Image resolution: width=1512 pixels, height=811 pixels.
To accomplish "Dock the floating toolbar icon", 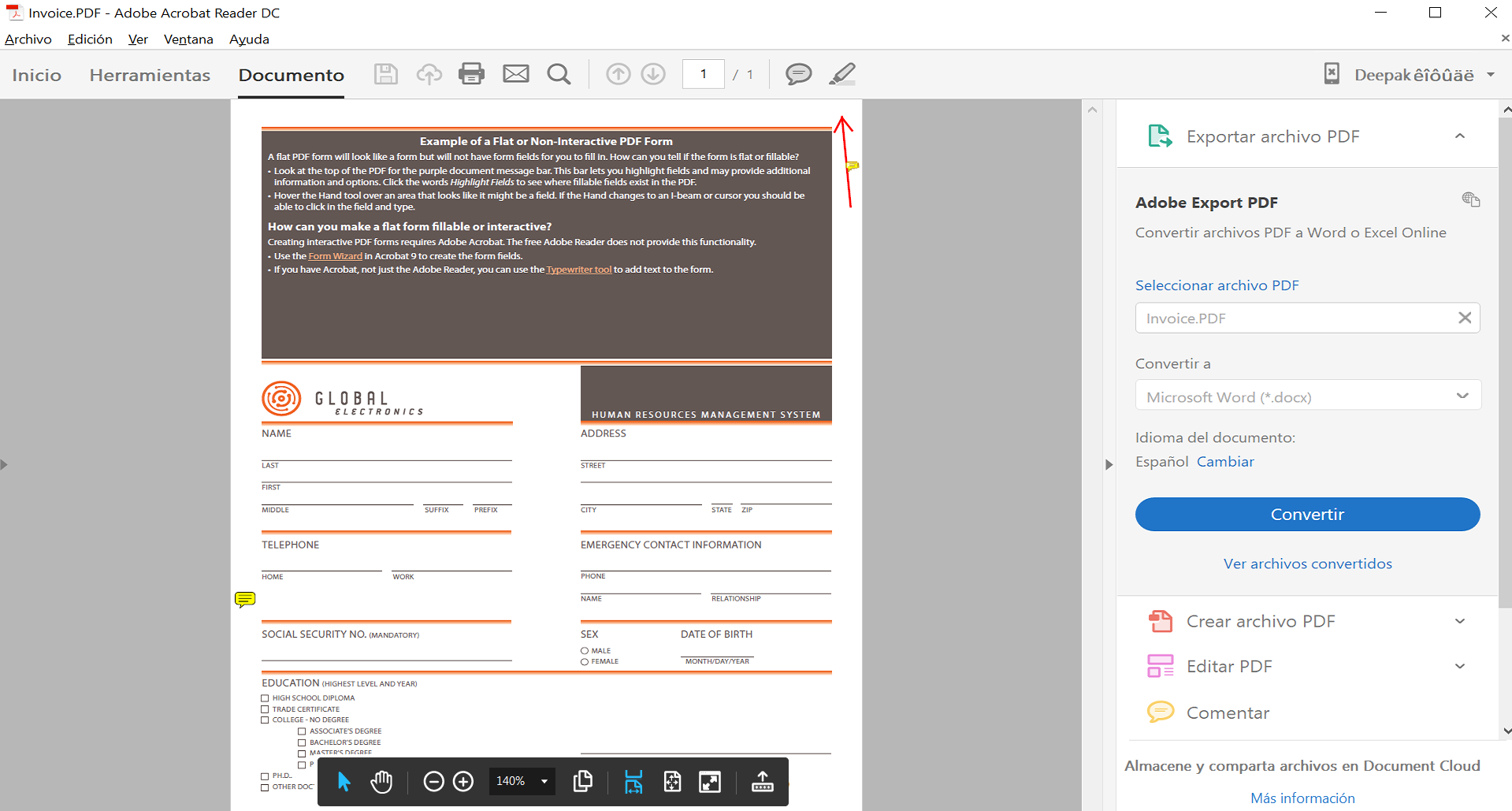I will coord(762,782).
